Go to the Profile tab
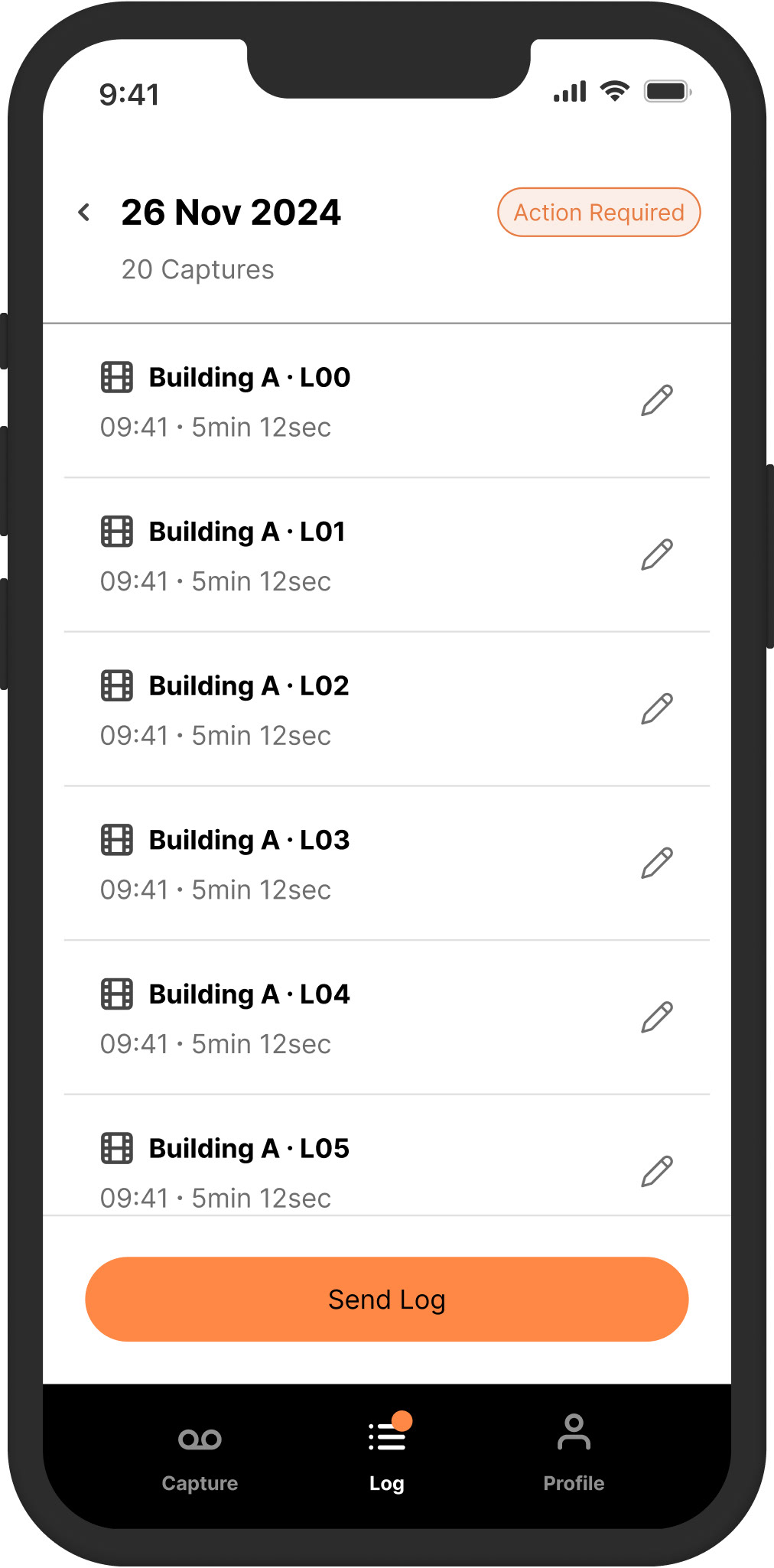Viewport: 774px width, 1568px height. click(x=574, y=1456)
